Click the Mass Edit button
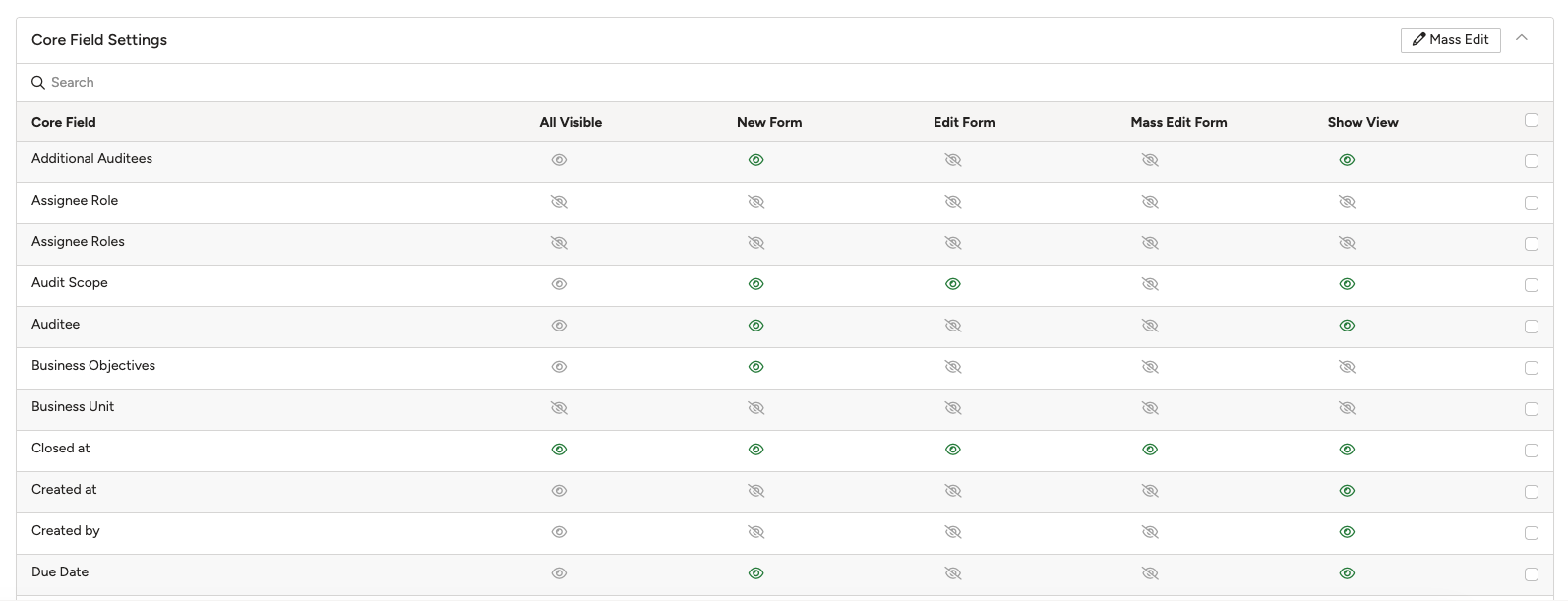 click(1450, 40)
